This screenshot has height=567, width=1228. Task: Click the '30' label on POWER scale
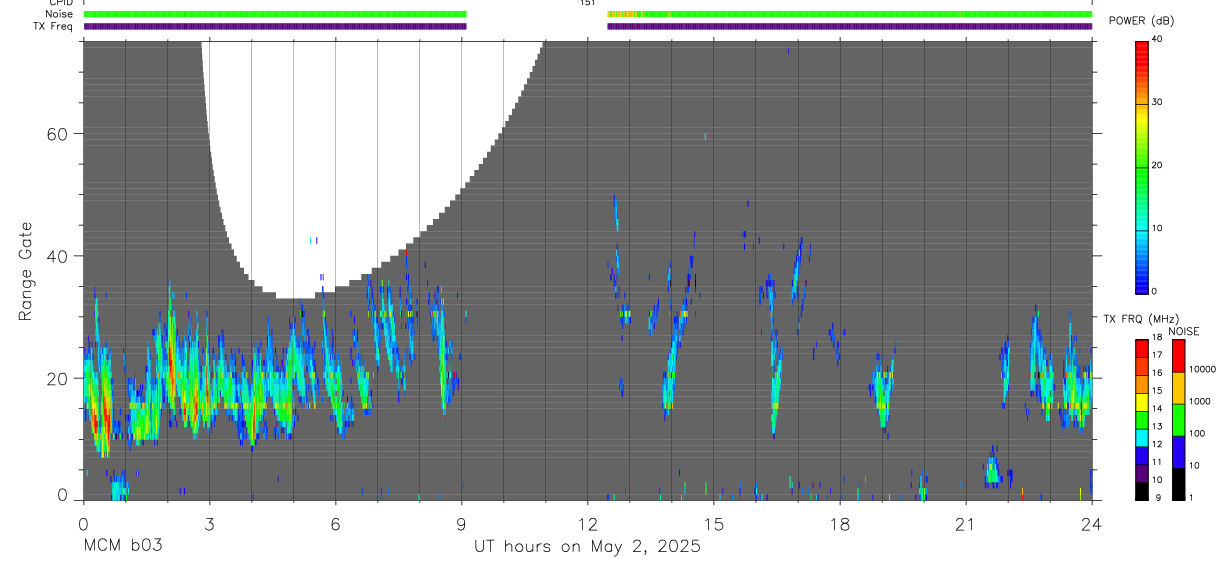[x=1158, y=103]
